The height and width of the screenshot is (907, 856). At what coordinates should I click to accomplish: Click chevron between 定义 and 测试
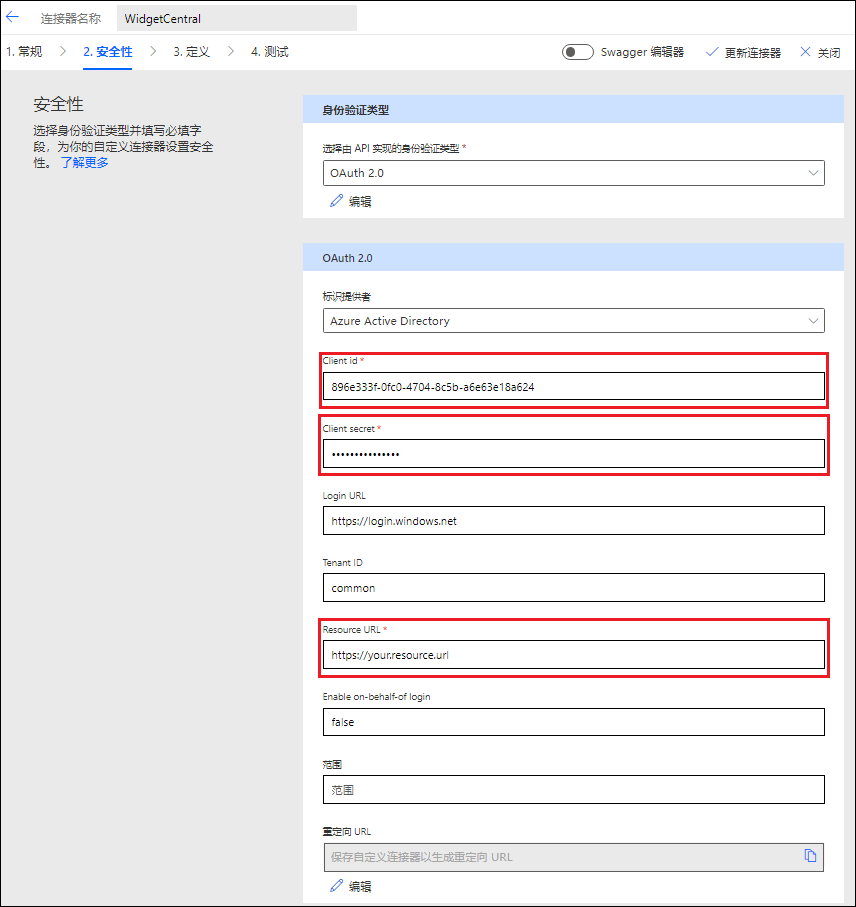tap(231, 51)
